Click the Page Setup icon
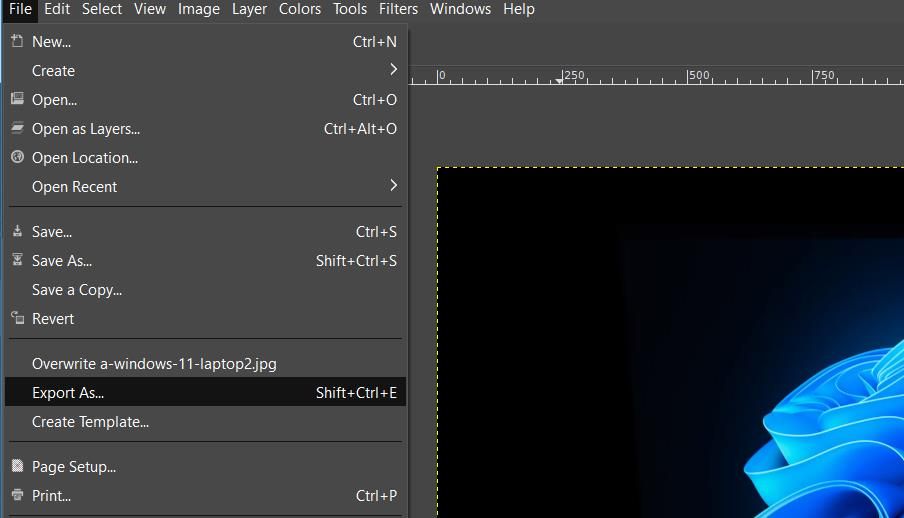 coord(17,466)
